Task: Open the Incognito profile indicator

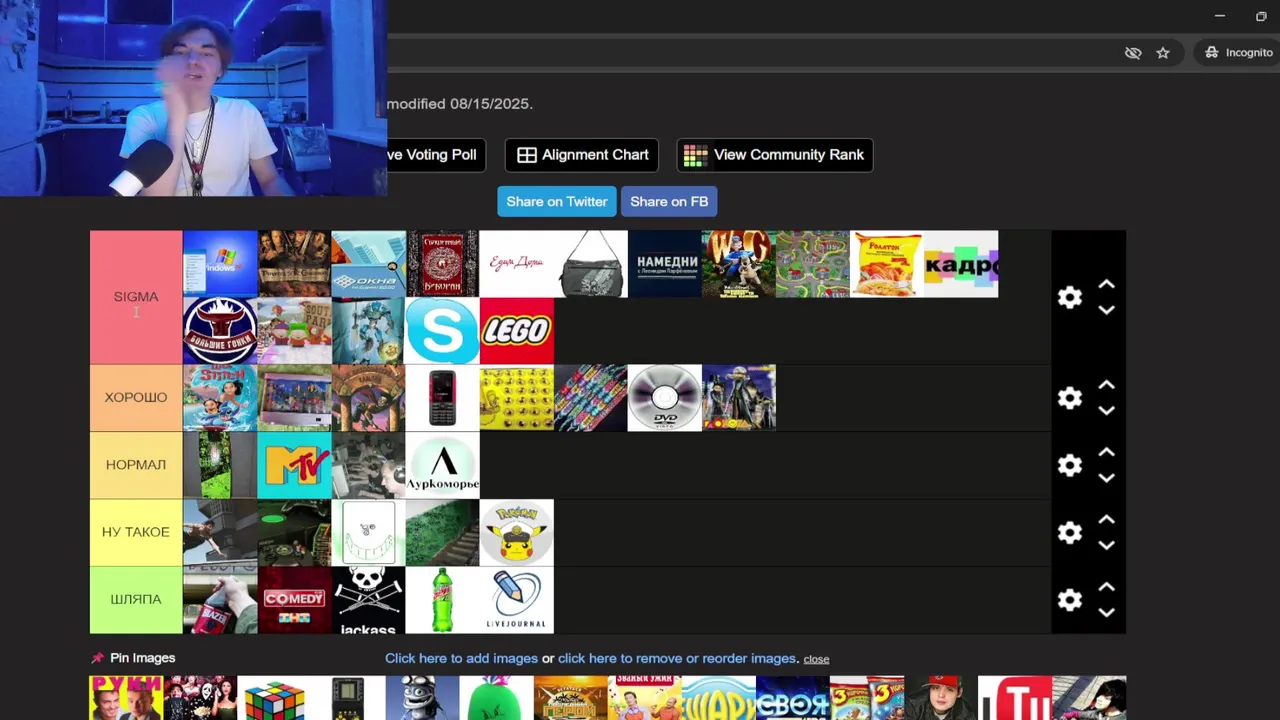Action: tap(1238, 52)
